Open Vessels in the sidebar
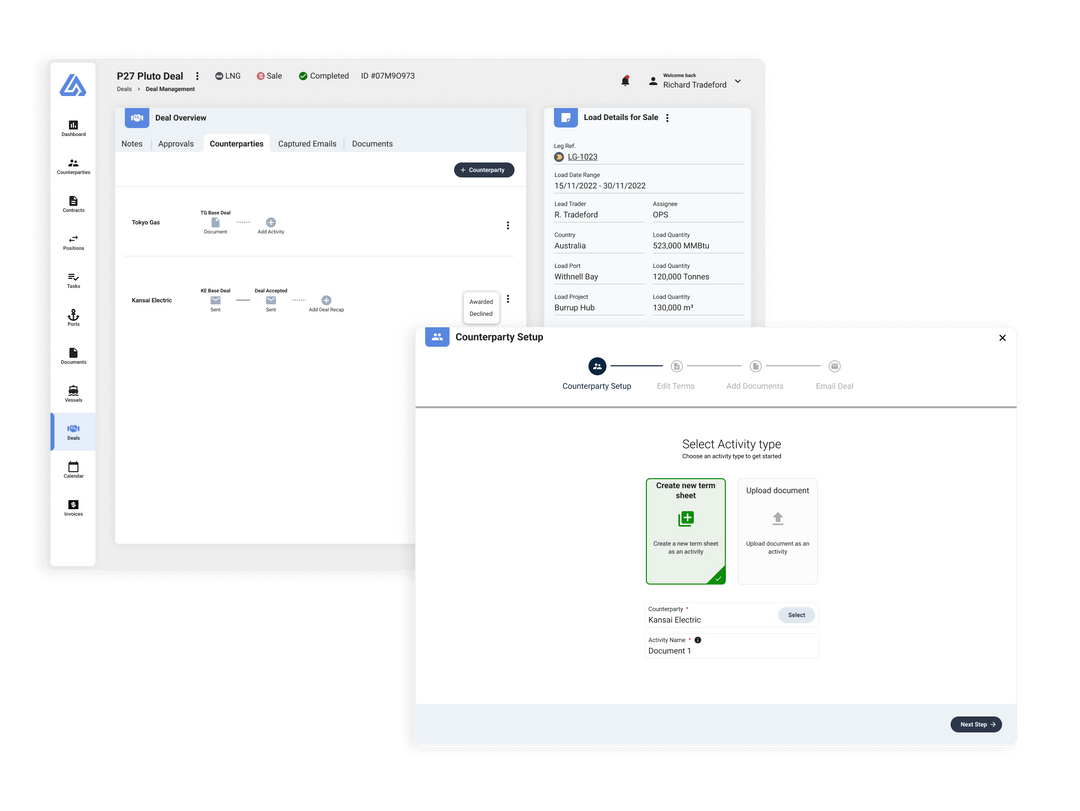 (x=73, y=394)
